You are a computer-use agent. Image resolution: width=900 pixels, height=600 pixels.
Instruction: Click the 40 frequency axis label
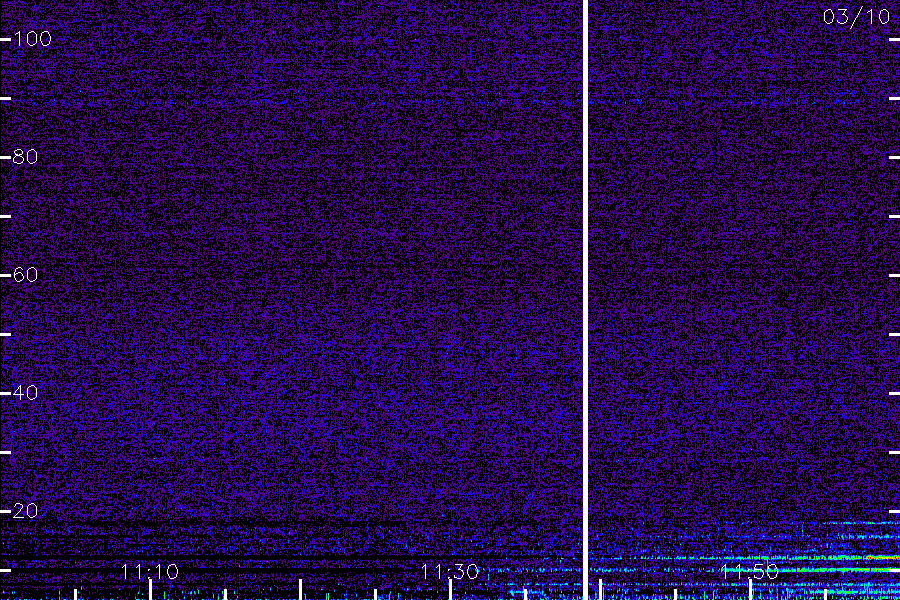tap(25, 393)
